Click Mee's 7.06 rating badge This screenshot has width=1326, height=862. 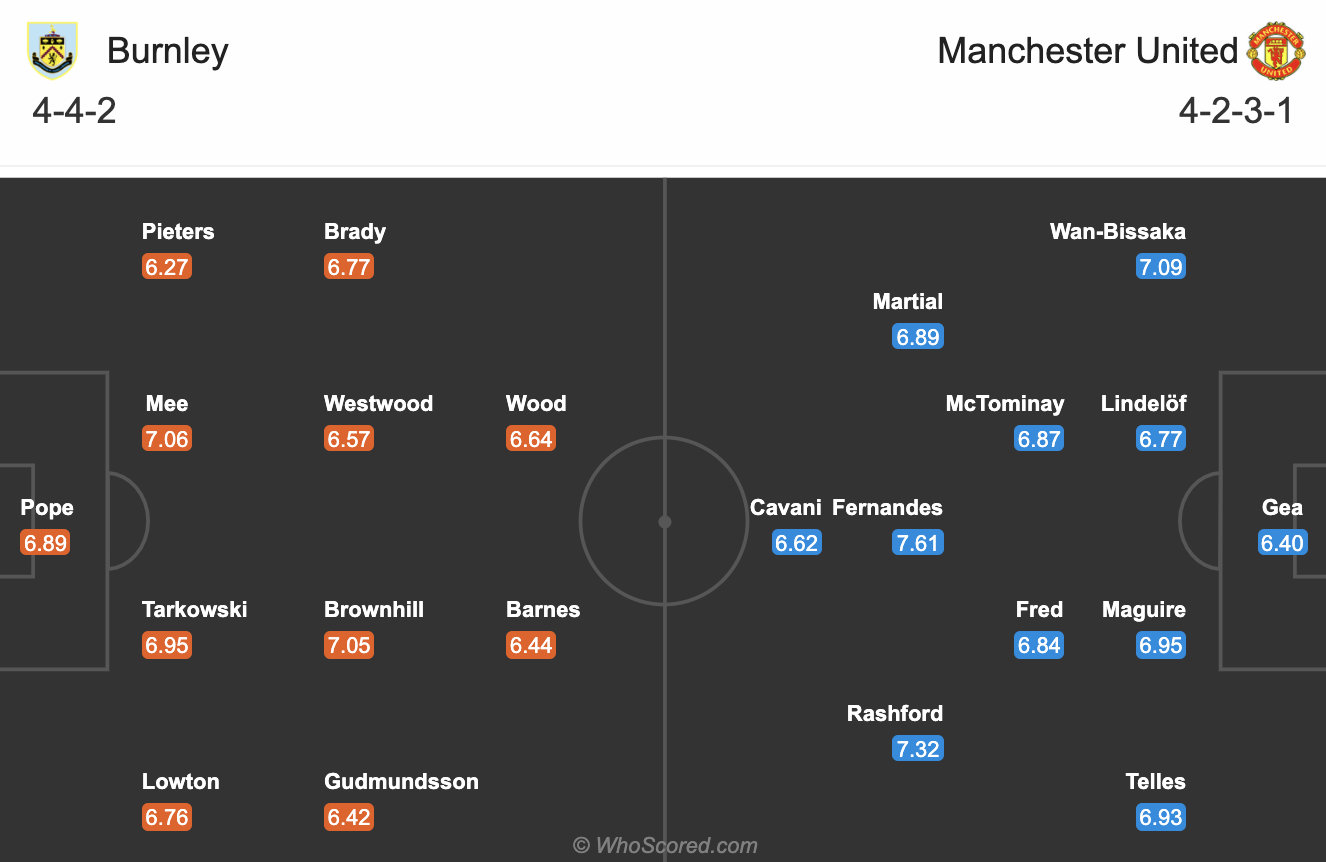167,439
